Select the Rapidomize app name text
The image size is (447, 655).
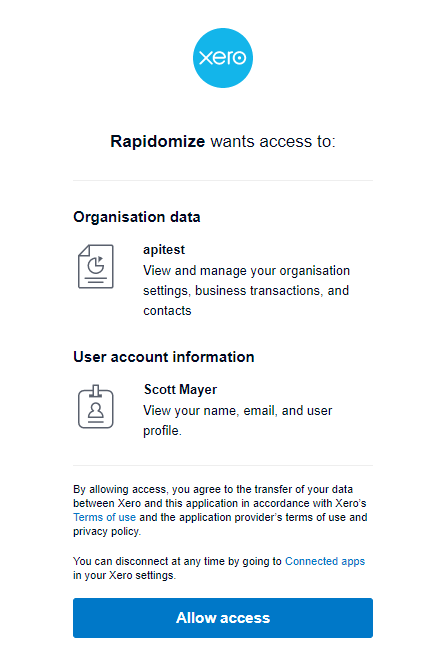coord(157,142)
